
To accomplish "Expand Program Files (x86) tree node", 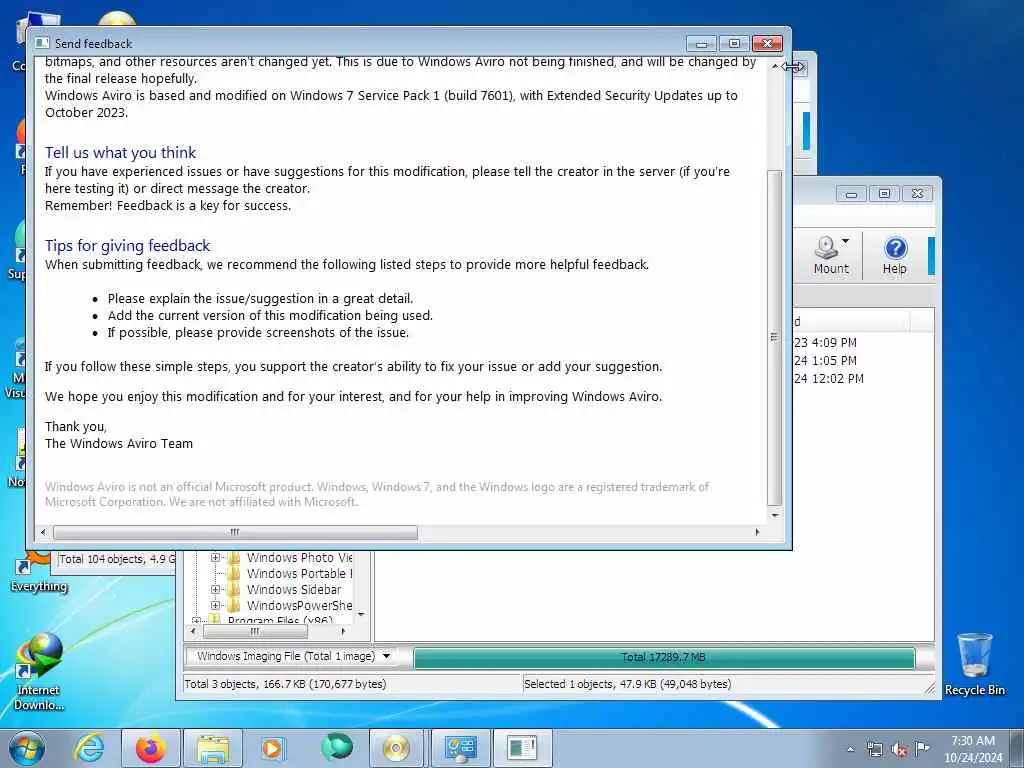I will [196, 620].
